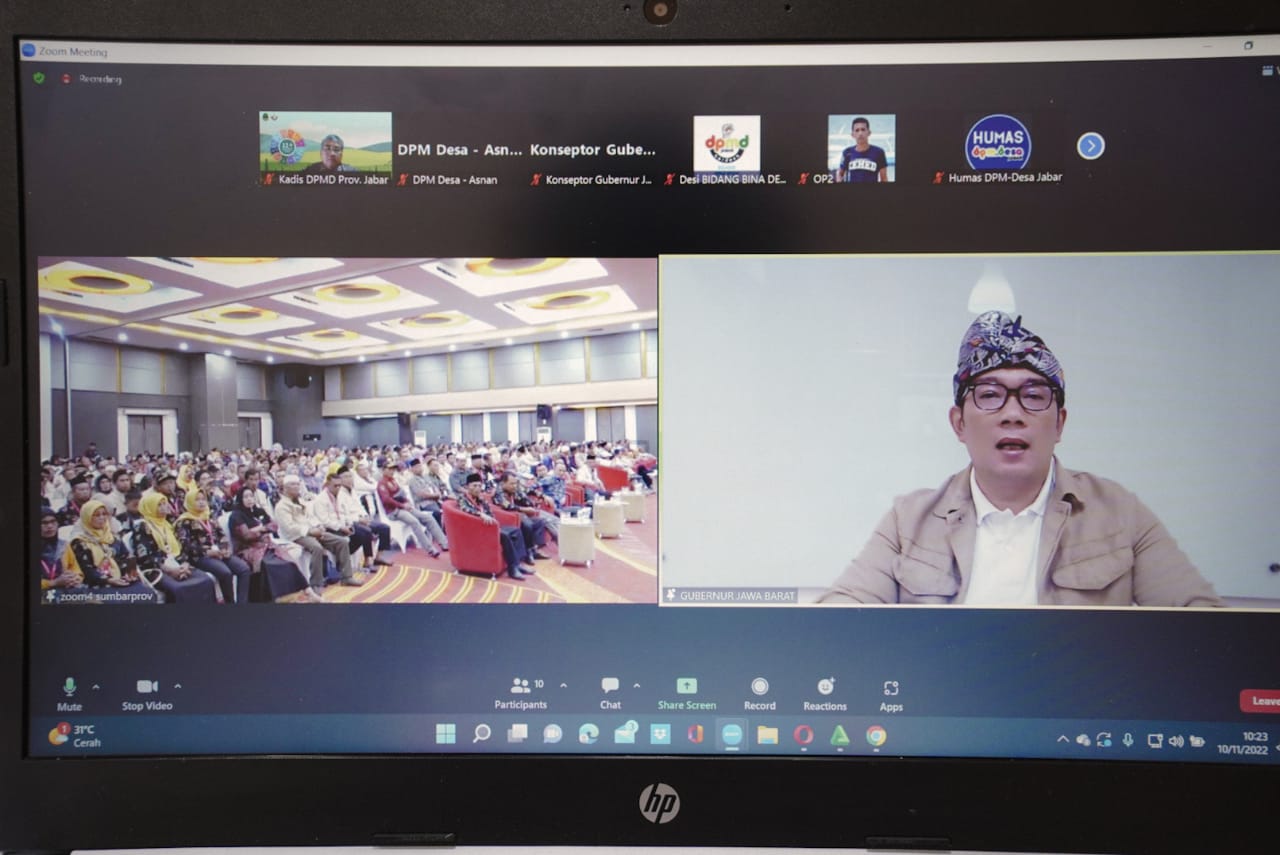Click the OneDrive cloud tray icon
Image resolution: width=1280 pixels, height=855 pixels.
pyautogui.click(x=1083, y=740)
